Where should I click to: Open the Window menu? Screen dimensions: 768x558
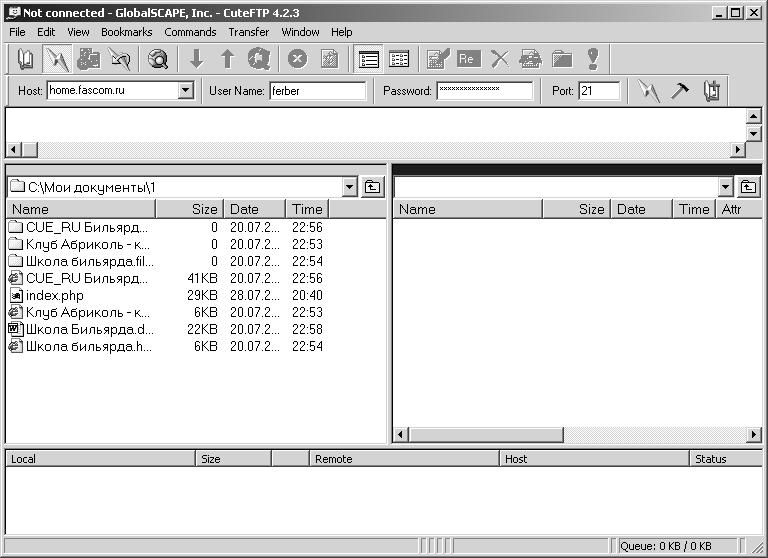tap(300, 32)
